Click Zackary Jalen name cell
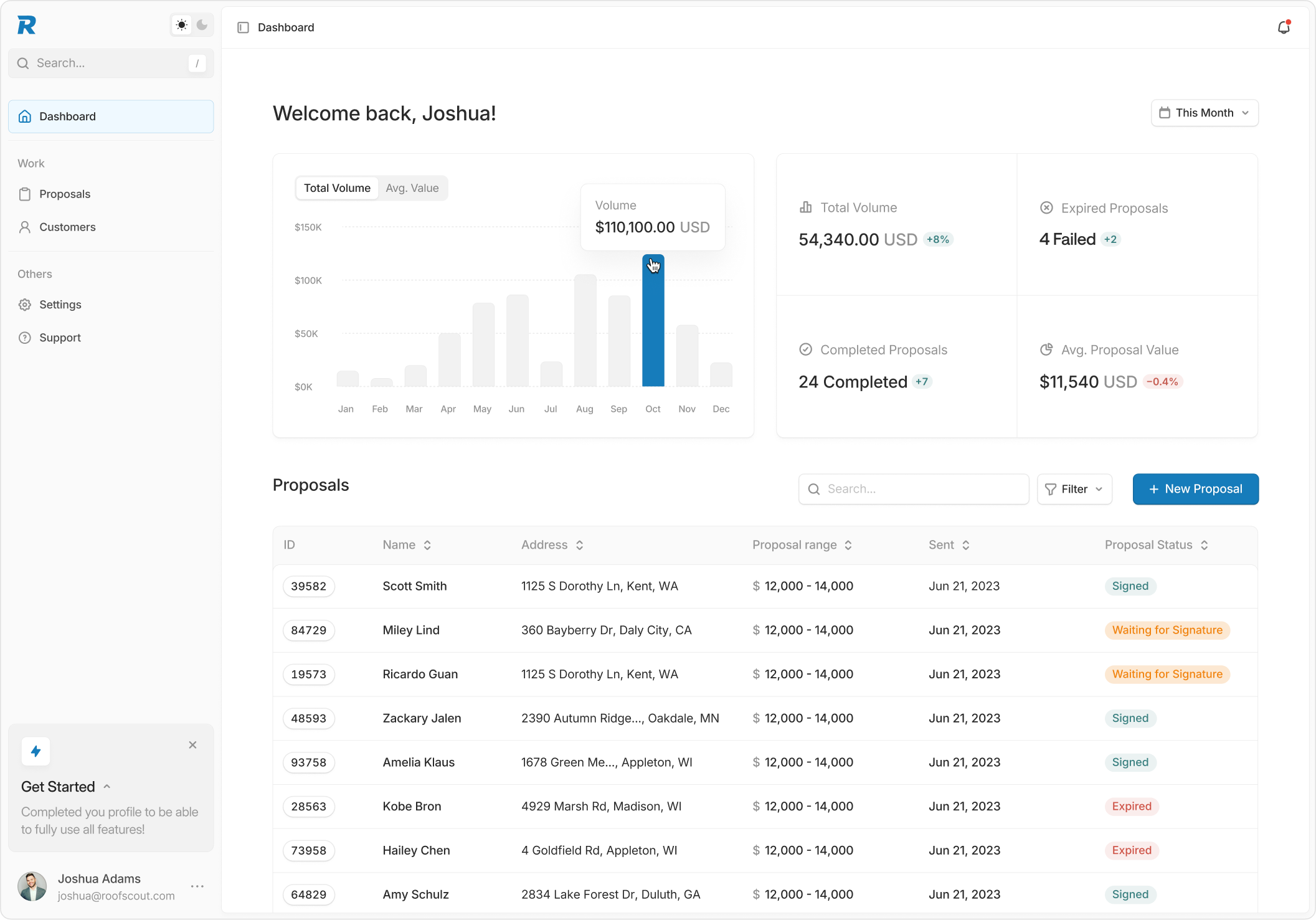1316x920 pixels. (x=422, y=718)
